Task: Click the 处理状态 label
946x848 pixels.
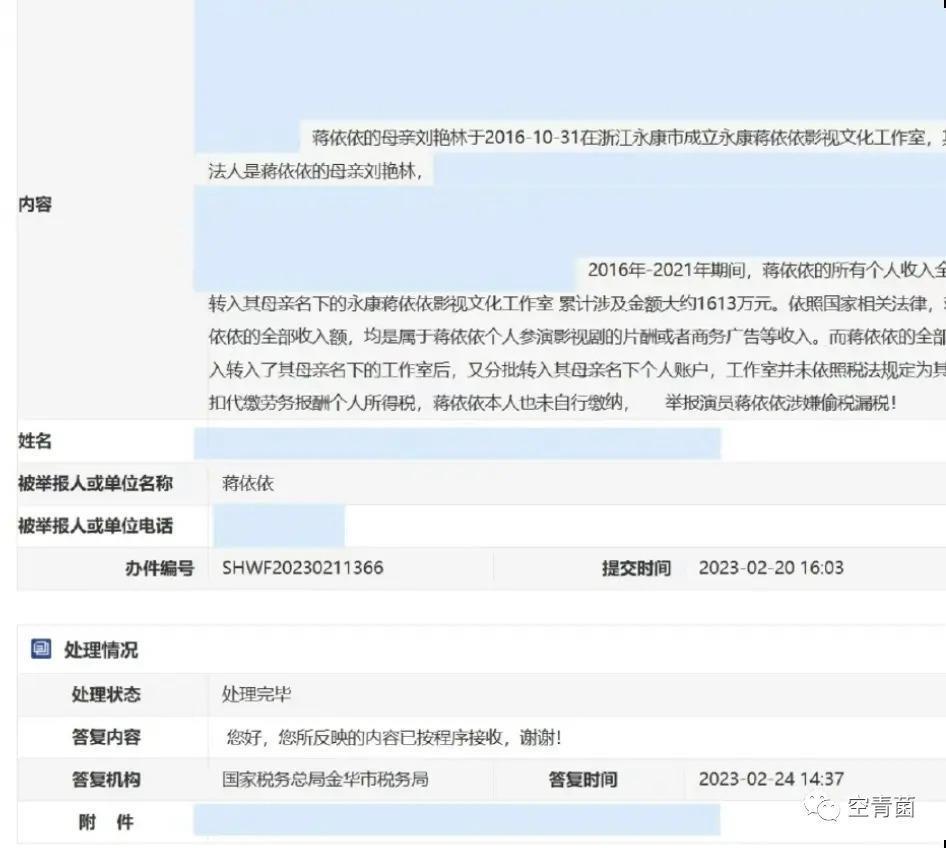Action: pyautogui.click(x=106, y=694)
